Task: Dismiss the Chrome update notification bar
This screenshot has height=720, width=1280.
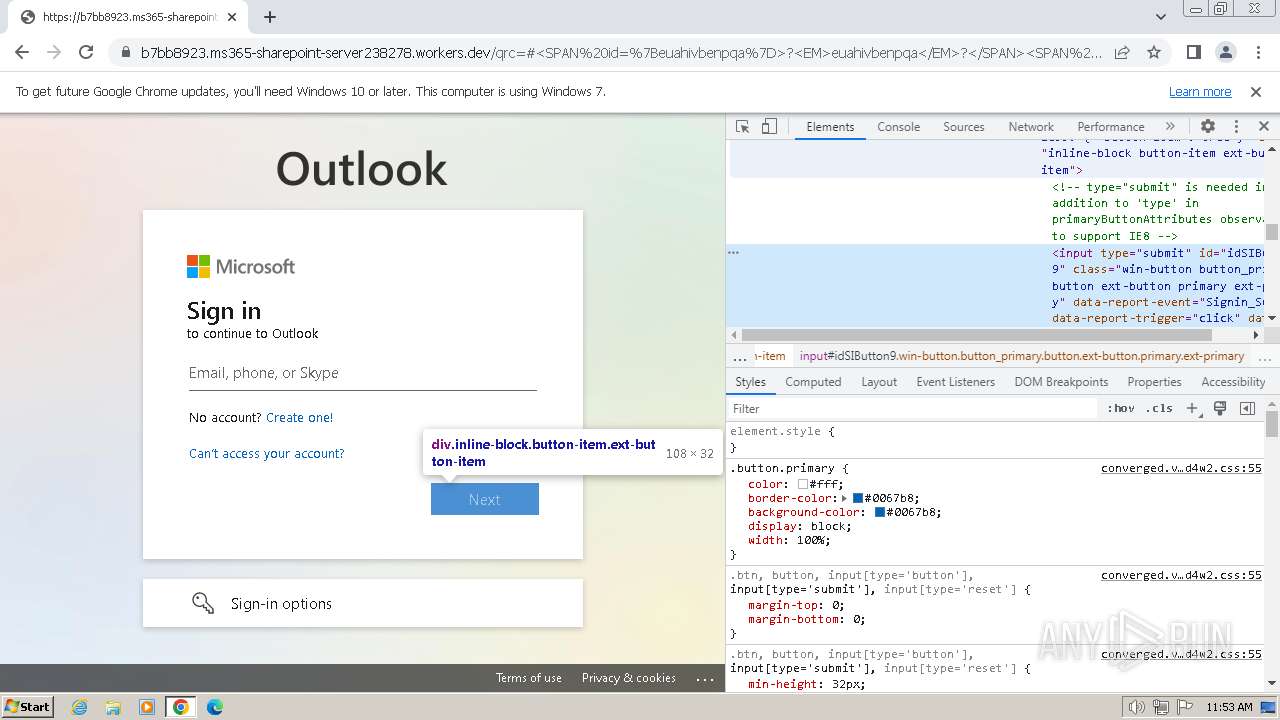Action: point(1256,91)
